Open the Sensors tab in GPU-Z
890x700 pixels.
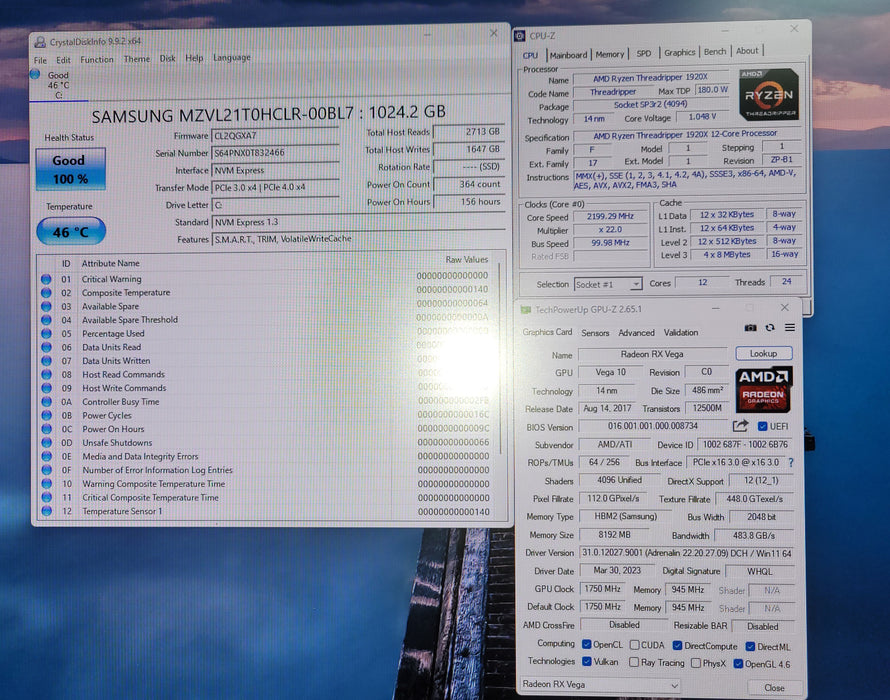pyautogui.click(x=595, y=333)
